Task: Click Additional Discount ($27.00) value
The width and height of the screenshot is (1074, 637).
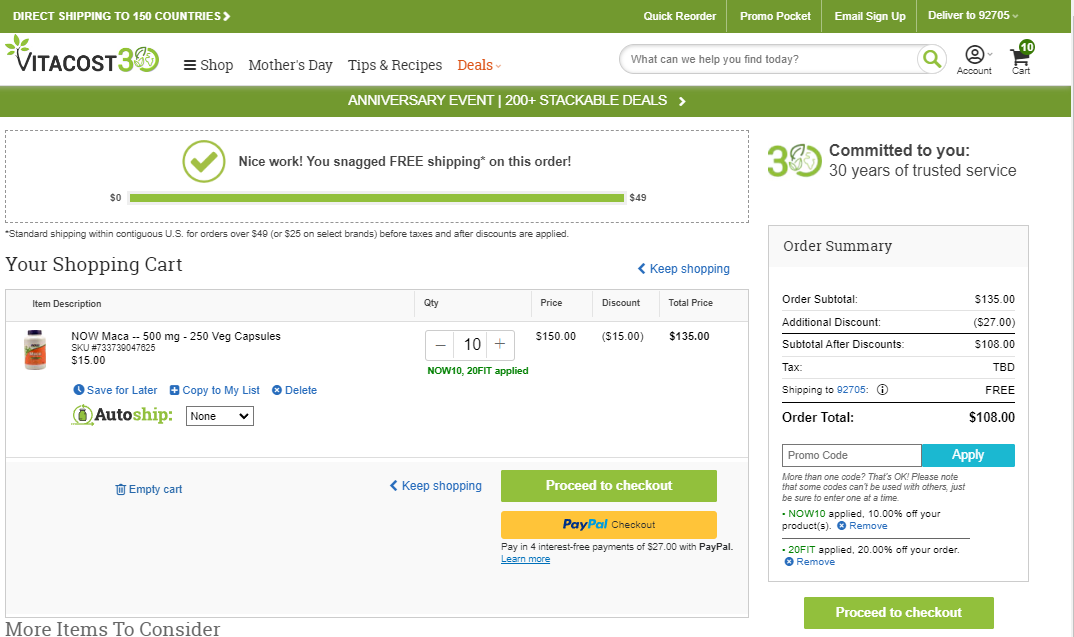Action: pyautogui.click(x=995, y=322)
